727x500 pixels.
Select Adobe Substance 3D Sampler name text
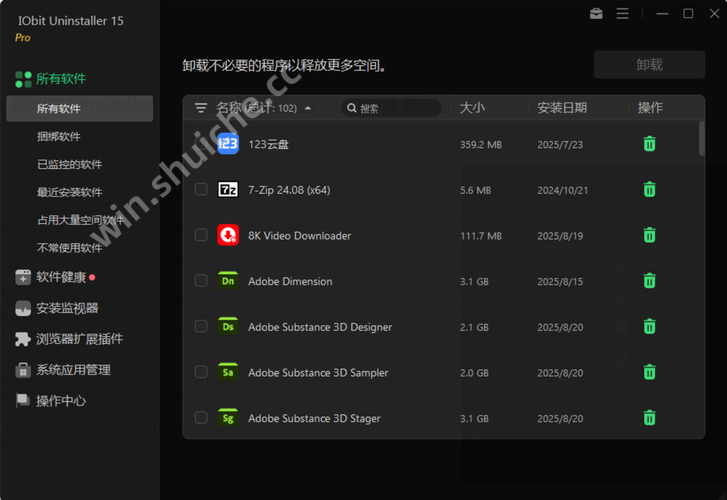[318, 373]
